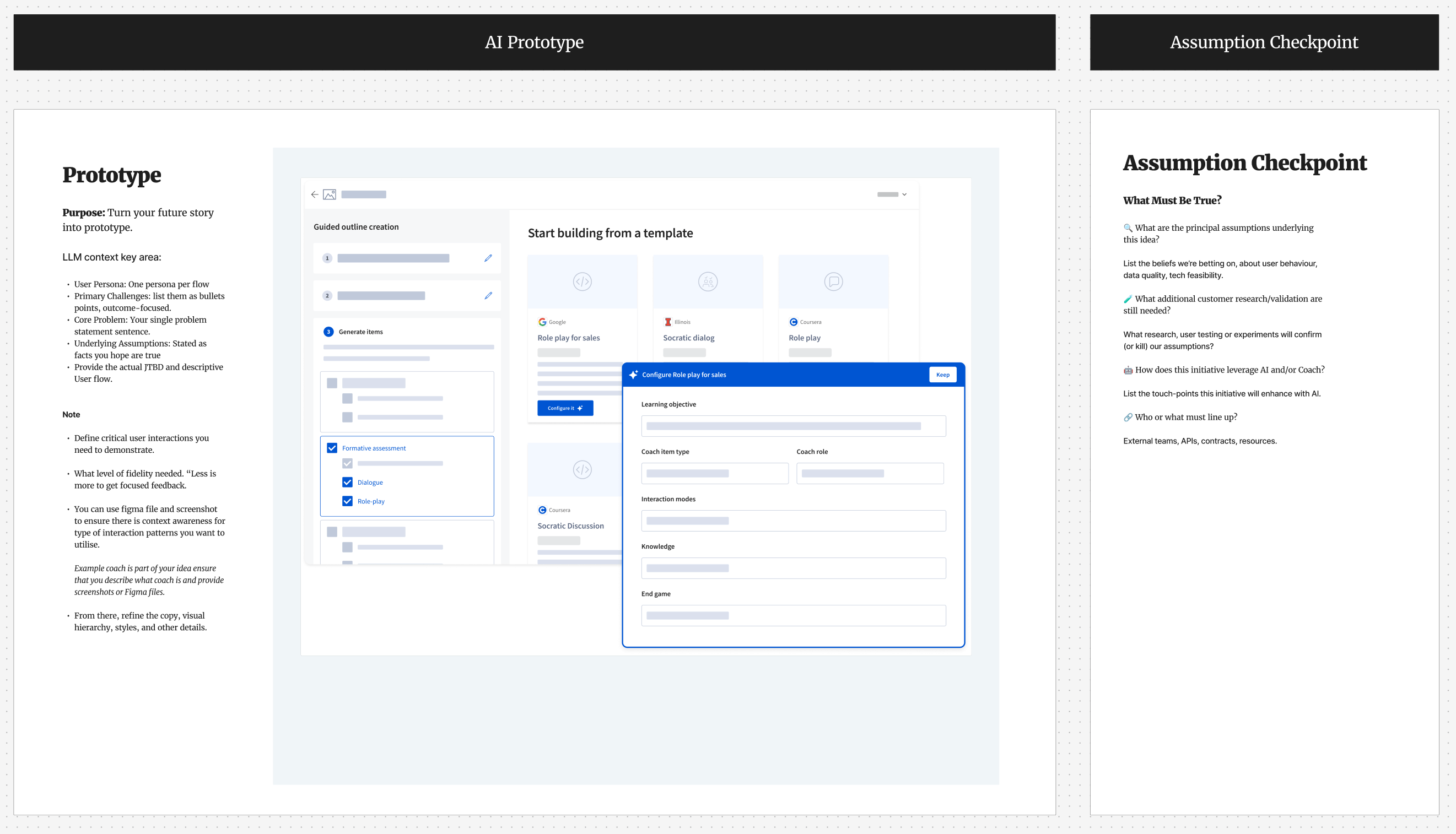
Task: Click code icon on Google template card
Action: pos(582,282)
